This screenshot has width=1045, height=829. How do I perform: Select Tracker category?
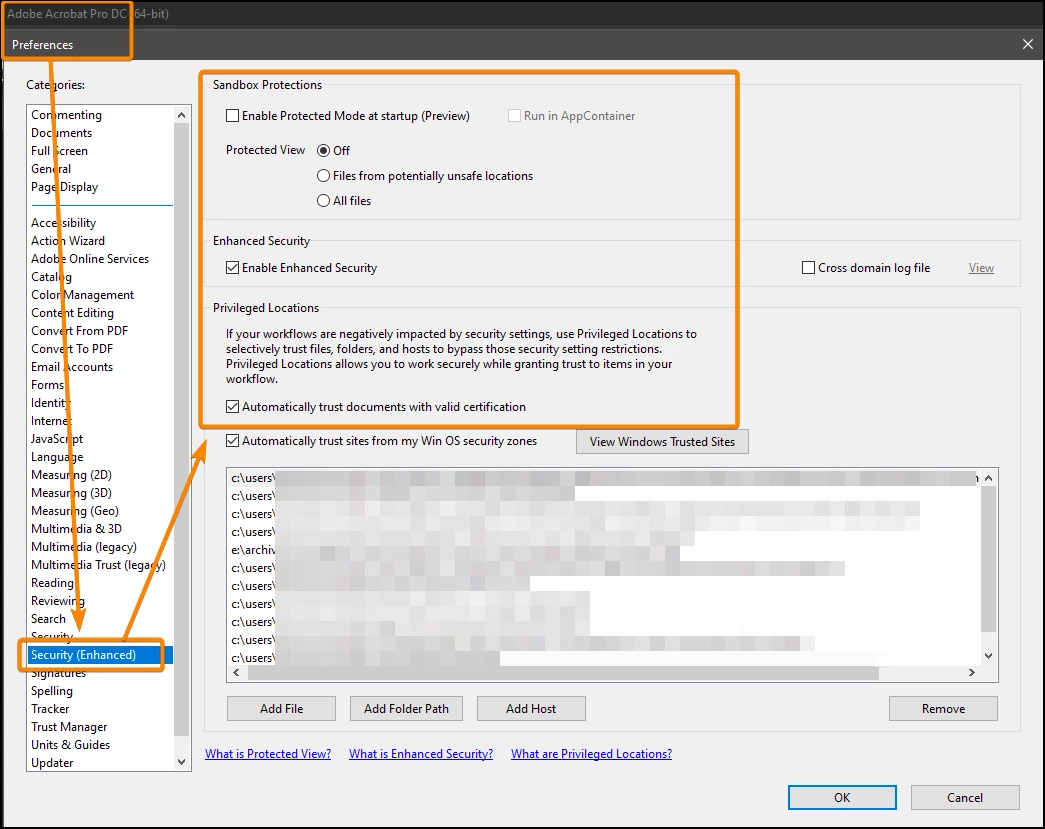click(x=50, y=708)
